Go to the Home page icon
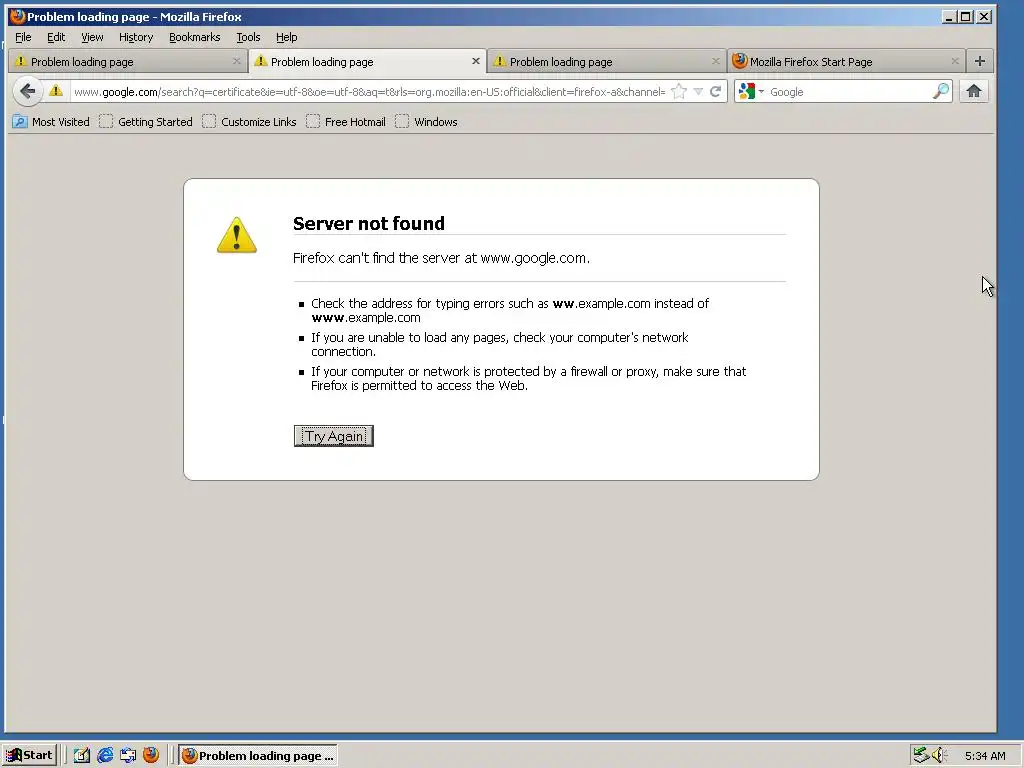This screenshot has width=1024, height=768. (x=974, y=91)
